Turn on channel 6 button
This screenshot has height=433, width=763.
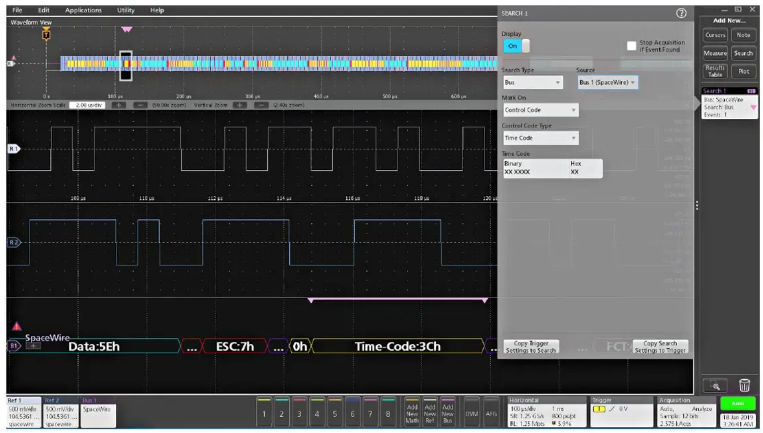[x=352, y=412]
